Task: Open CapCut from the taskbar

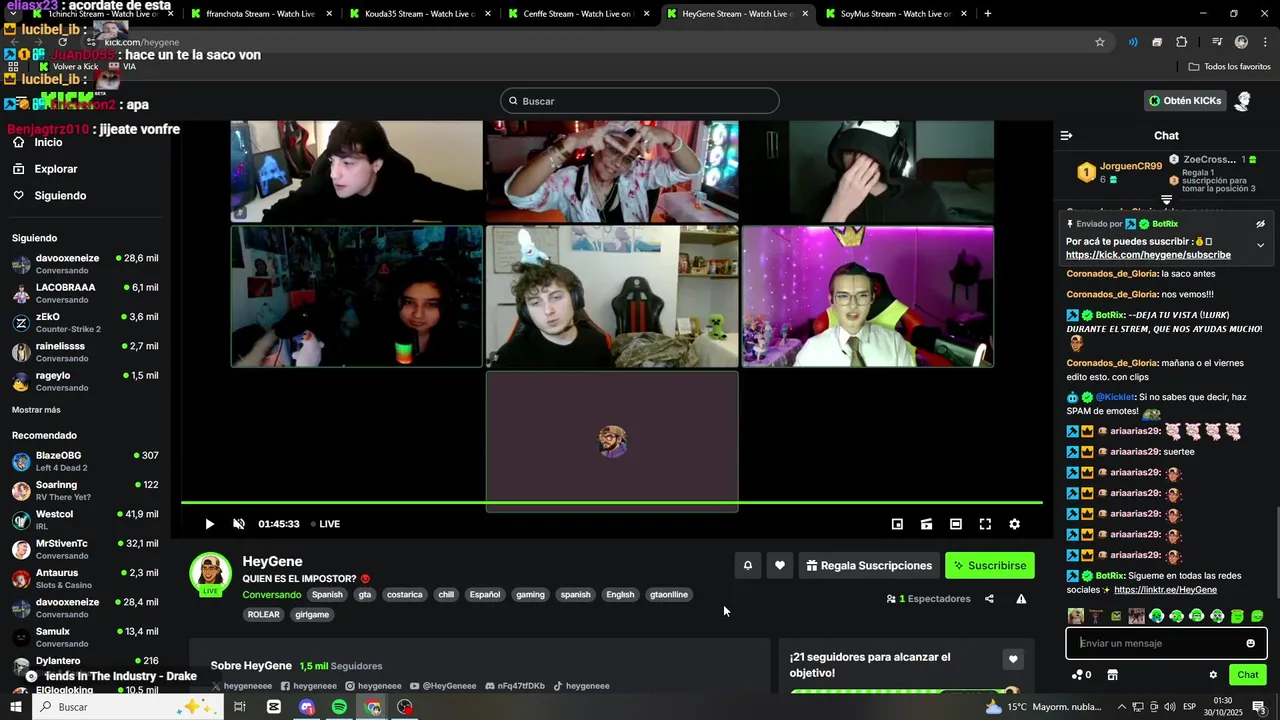Action: click(x=273, y=707)
